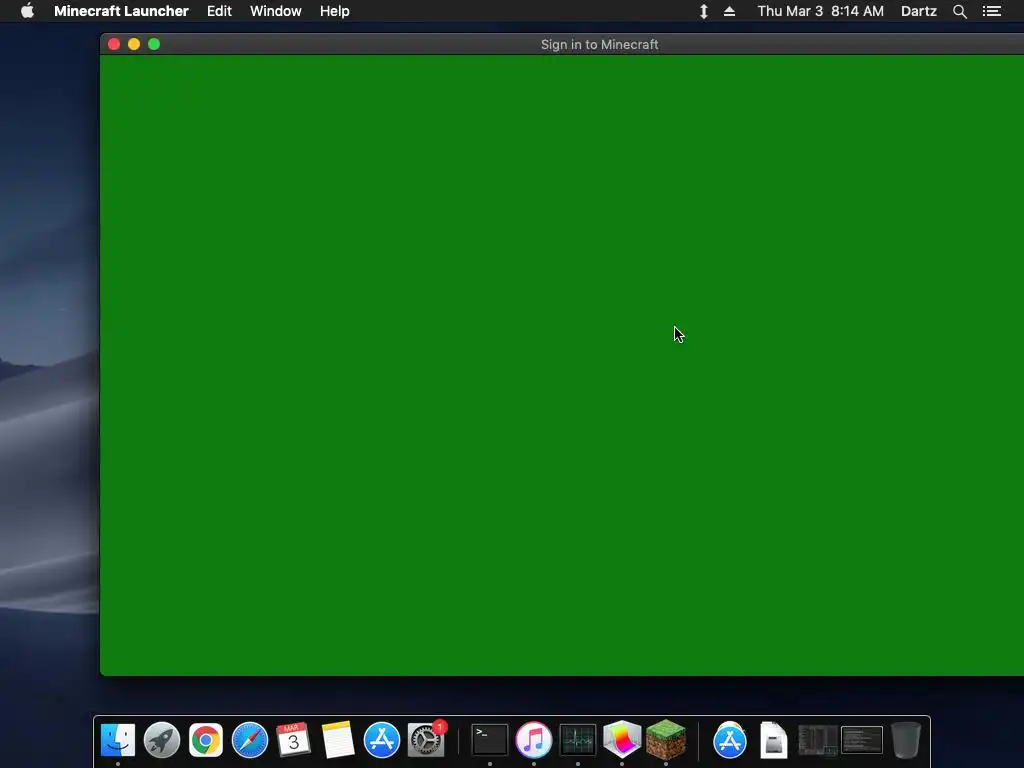
Task: Click the up-down arrow menu bar icon
Action: point(704,11)
